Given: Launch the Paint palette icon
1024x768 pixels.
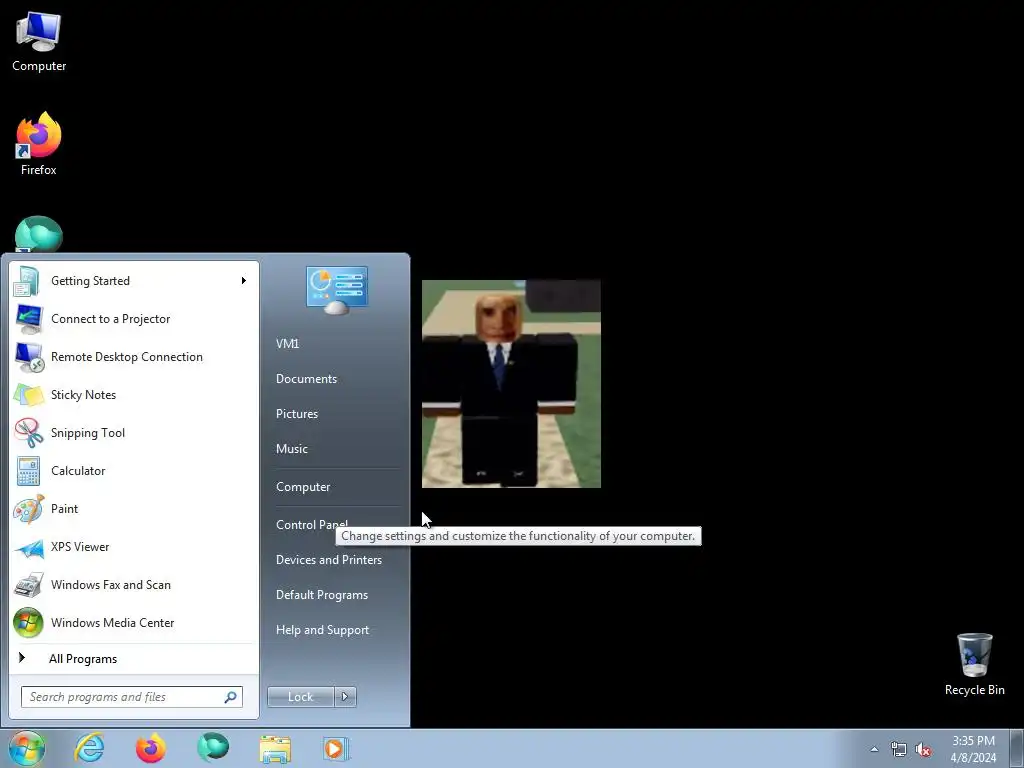Looking at the screenshot, I should (28, 509).
